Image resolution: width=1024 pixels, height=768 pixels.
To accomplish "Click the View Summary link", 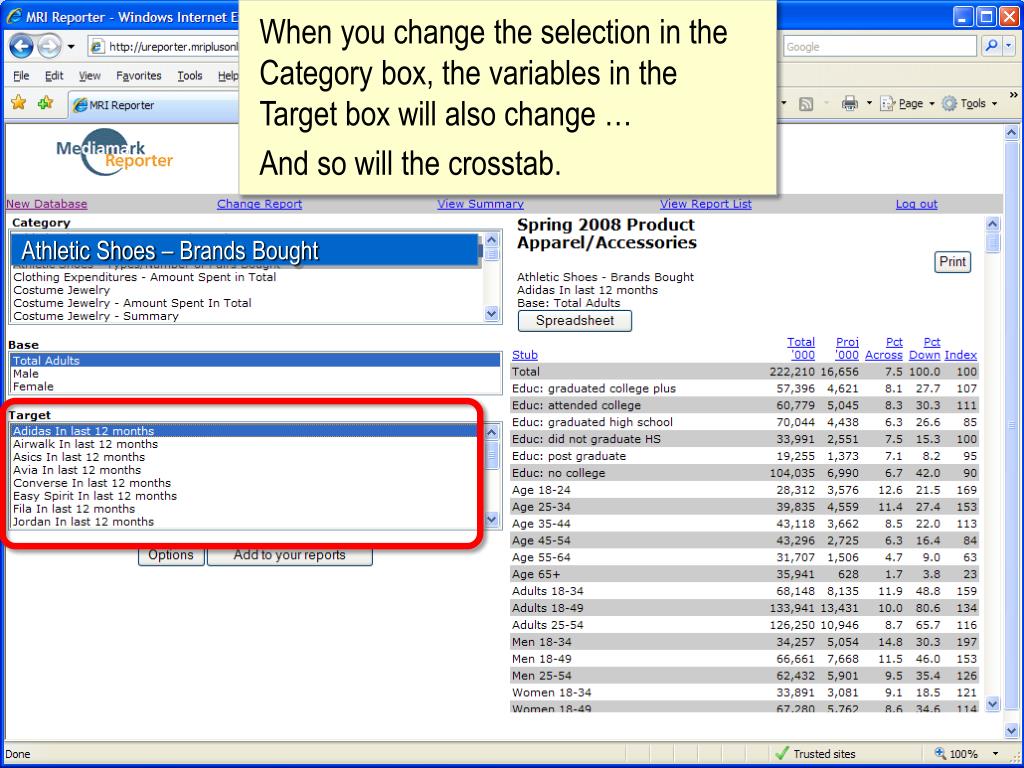I will pos(480,204).
